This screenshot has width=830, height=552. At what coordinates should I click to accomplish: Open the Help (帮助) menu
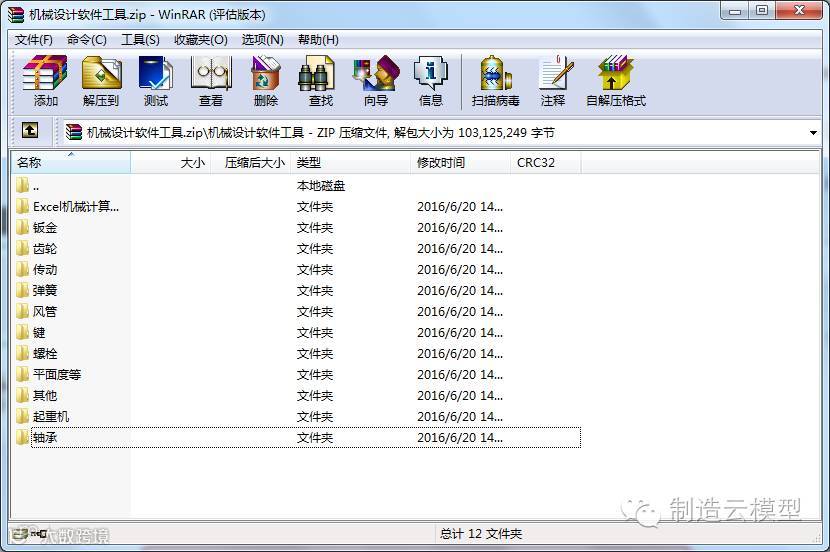[x=318, y=40]
